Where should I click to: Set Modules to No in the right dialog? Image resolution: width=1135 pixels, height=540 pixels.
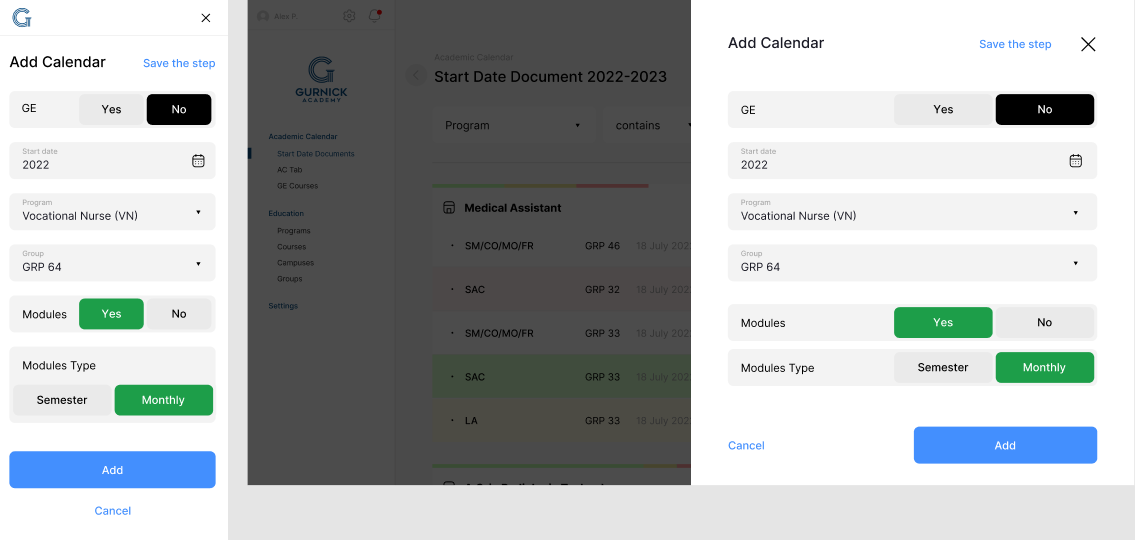[1044, 322]
